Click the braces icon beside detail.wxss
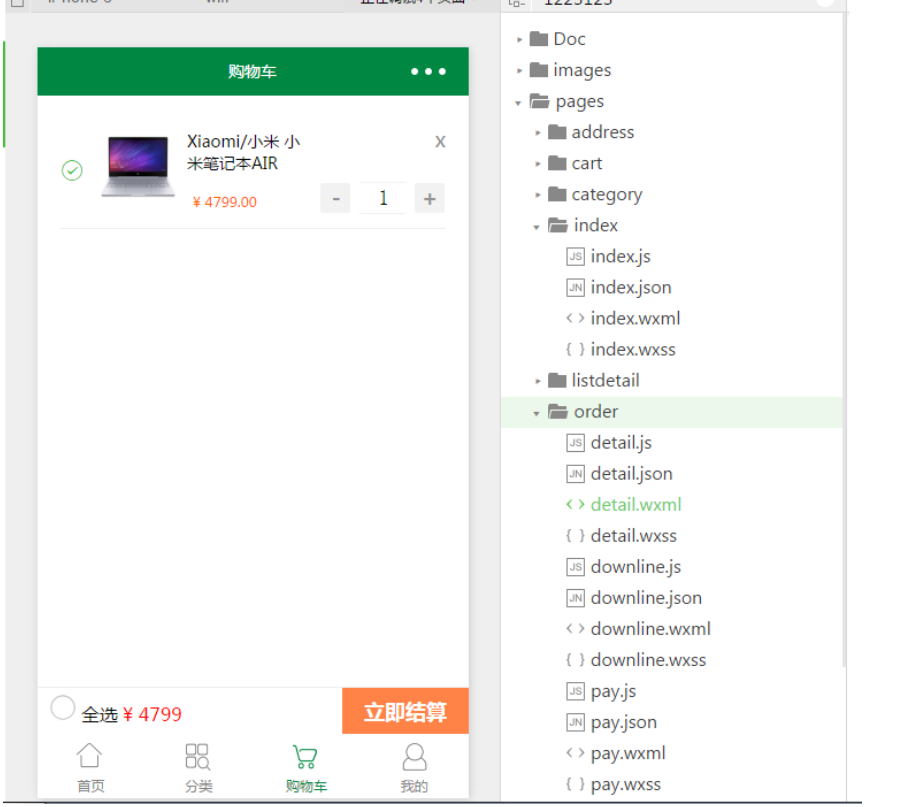Screen dimensions: 898x807 576,535
